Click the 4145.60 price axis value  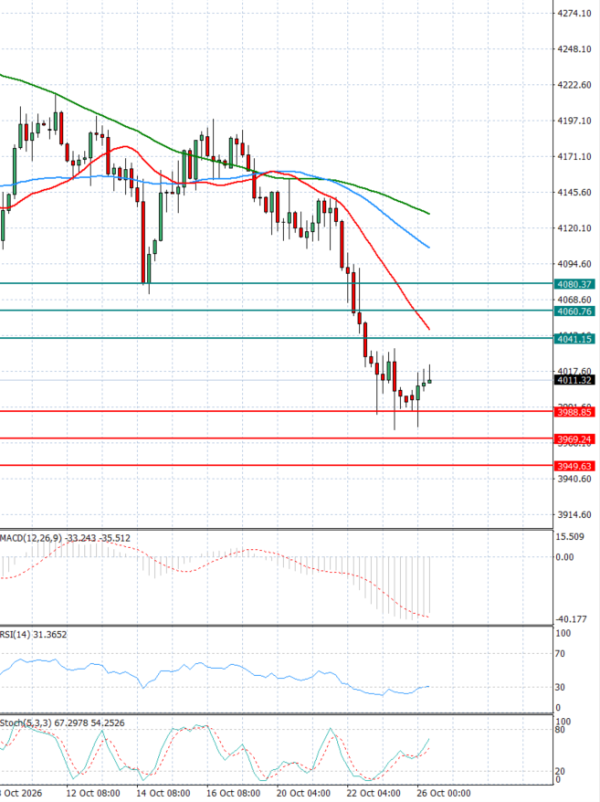574,192
